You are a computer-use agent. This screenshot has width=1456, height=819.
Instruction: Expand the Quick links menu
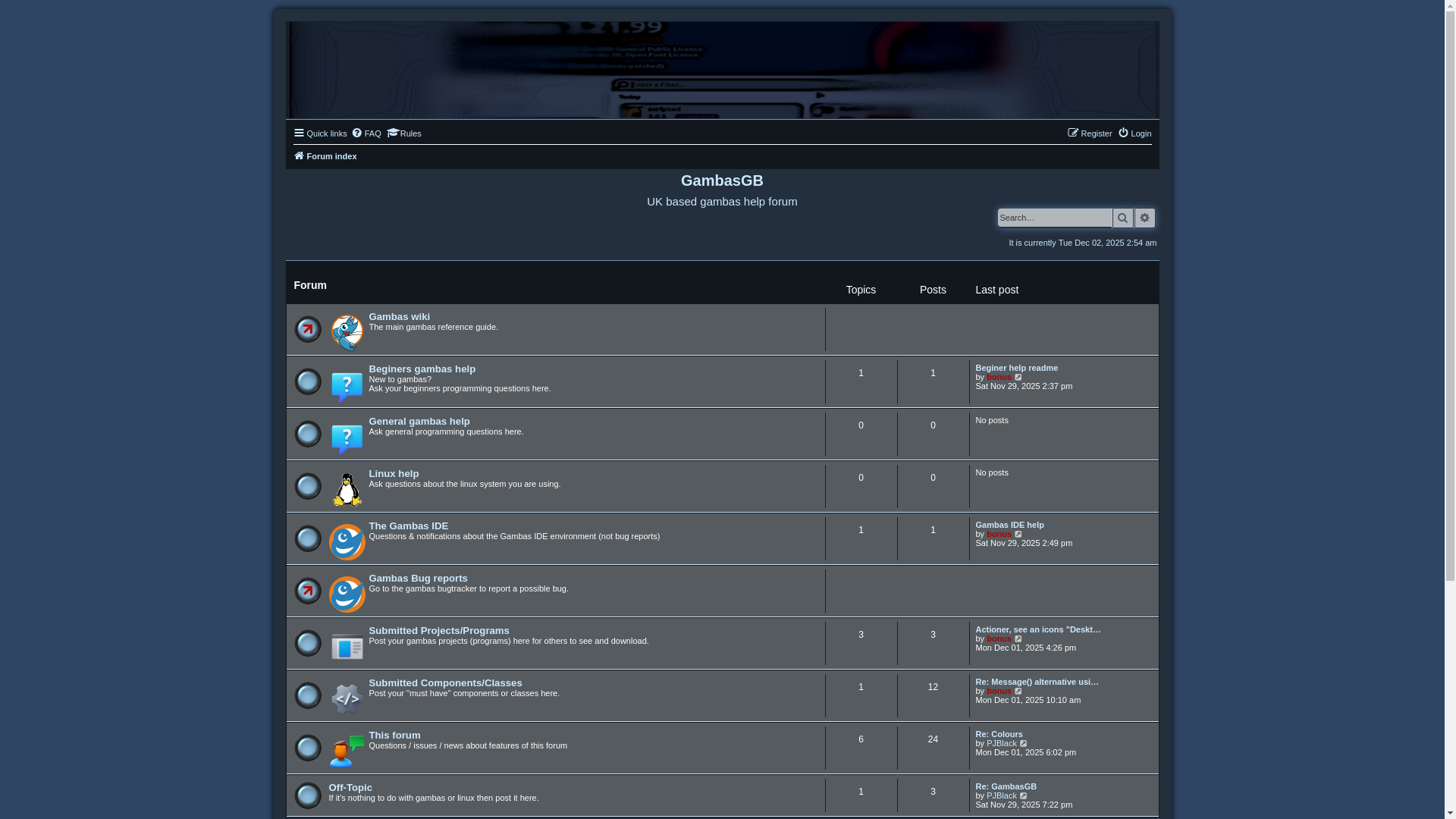coord(320,133)
